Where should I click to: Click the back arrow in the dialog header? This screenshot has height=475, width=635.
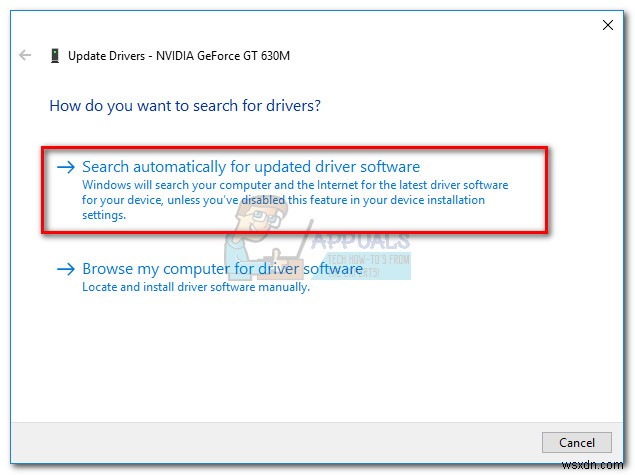25,55
